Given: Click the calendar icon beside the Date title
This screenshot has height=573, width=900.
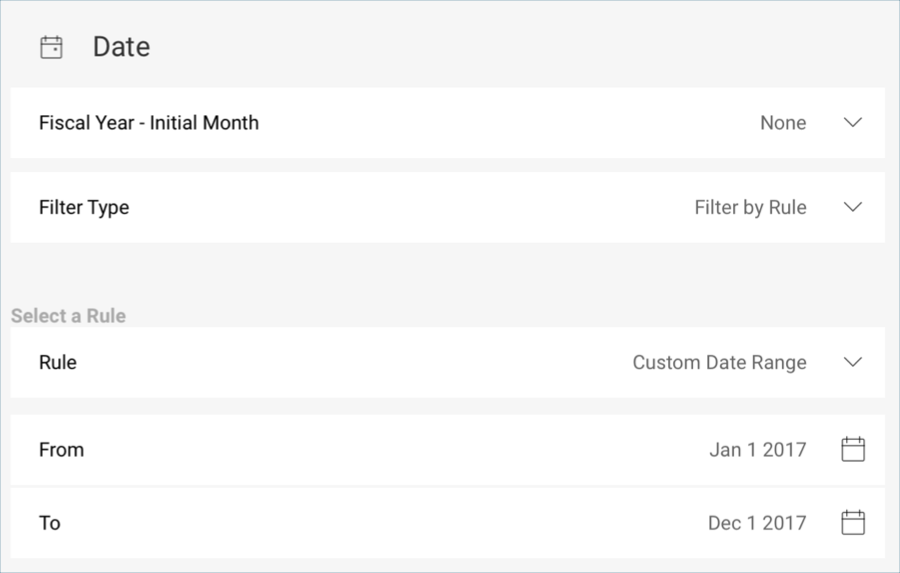Looking at the screenshot, I should (x=51, y=47).
